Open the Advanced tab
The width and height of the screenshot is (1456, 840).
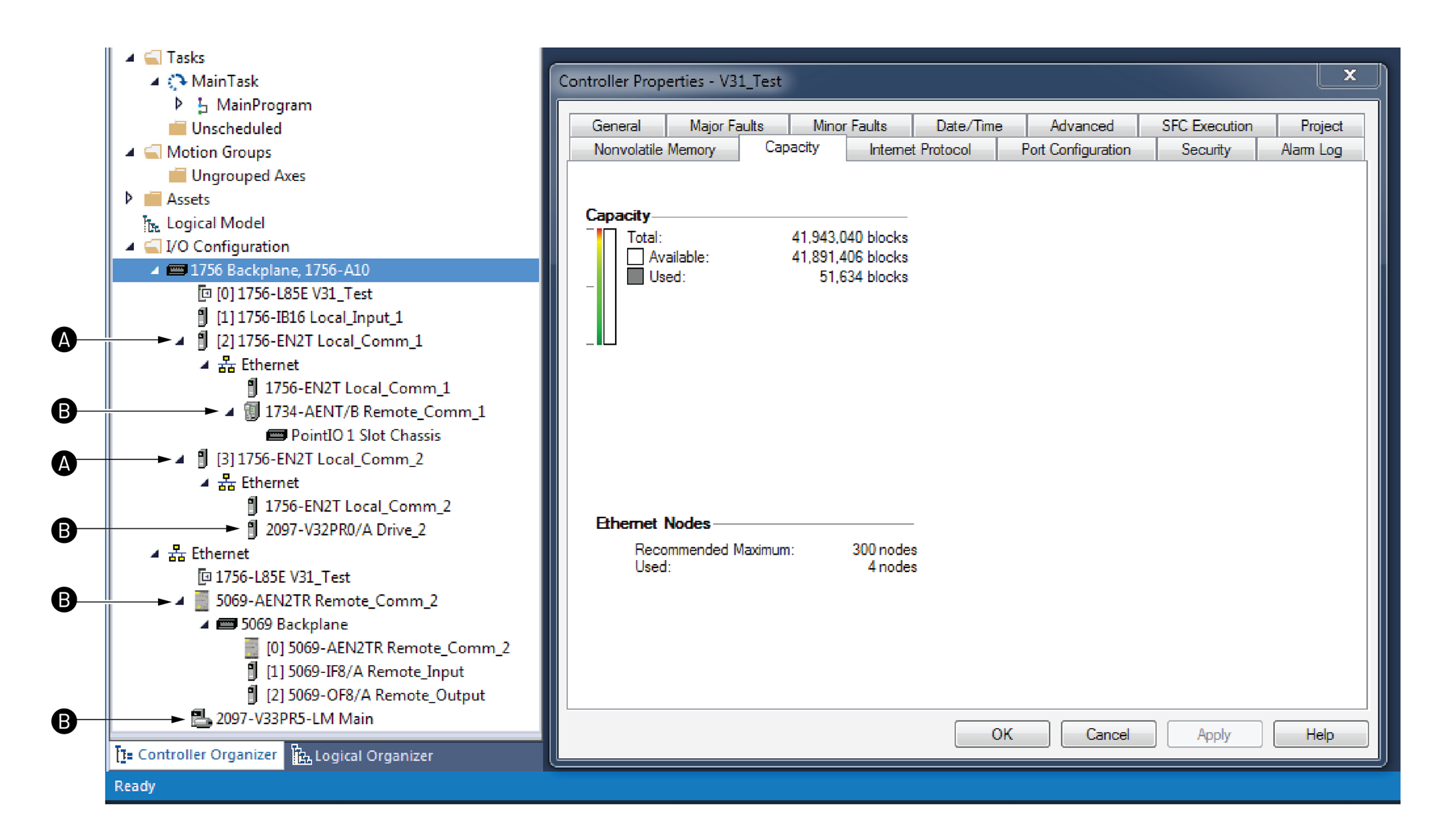click(1081, 126)
